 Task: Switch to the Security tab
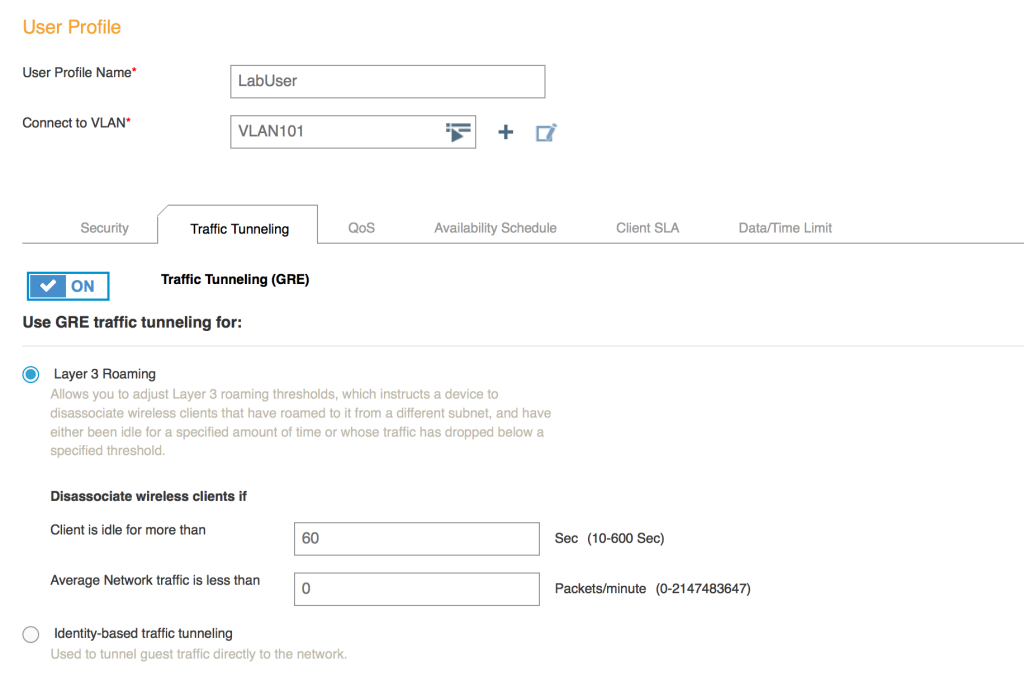tap(104, 228)
